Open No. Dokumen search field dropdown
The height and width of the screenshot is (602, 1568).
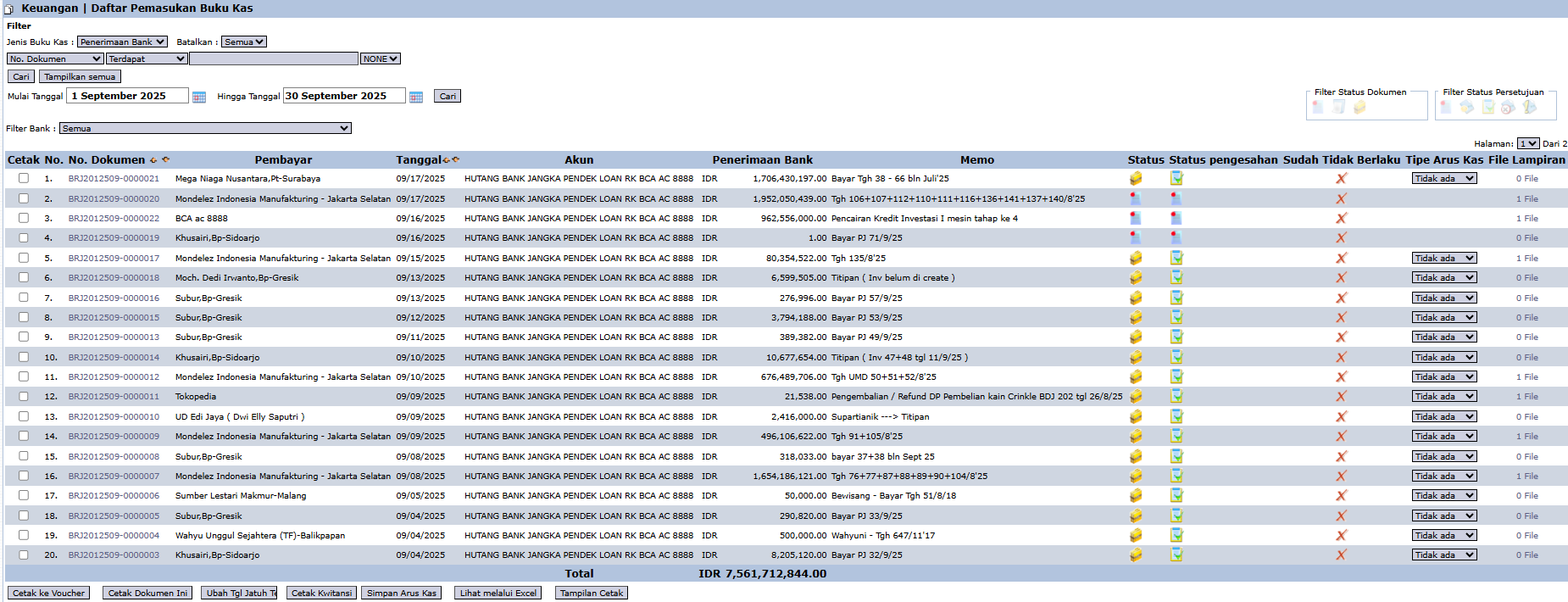[x=55, y=59]
